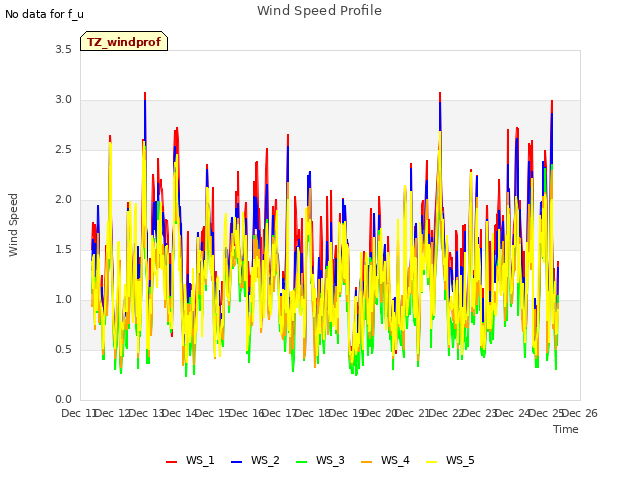Screen dimensions: 640x480
Task: Toggle the WS_3 legend entry
Action: pos(320,460)
